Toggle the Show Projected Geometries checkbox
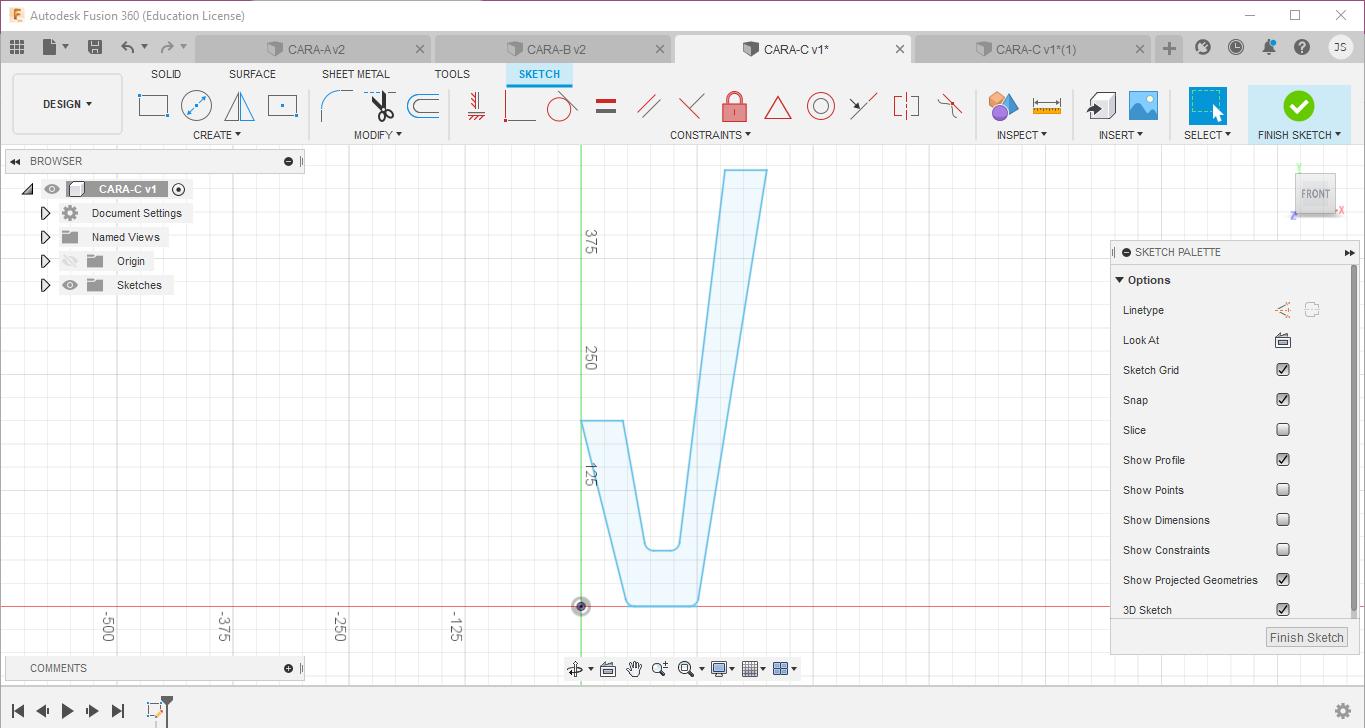 (1283, 580)
